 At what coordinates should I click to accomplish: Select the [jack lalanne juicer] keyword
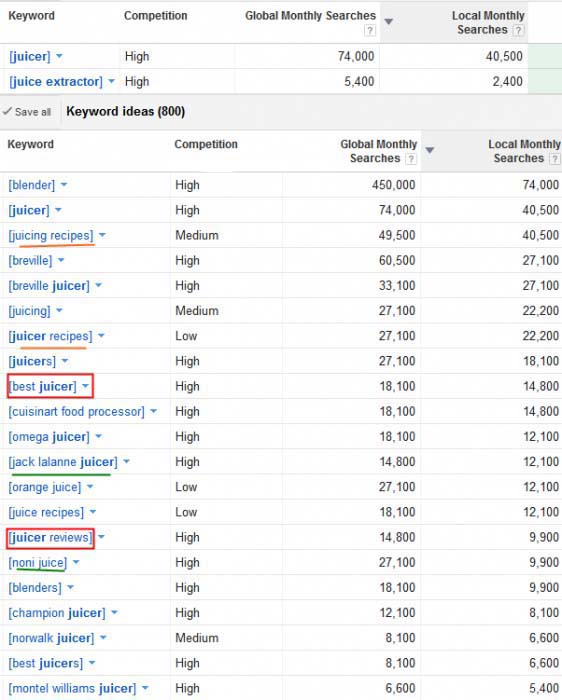[63, 462]
